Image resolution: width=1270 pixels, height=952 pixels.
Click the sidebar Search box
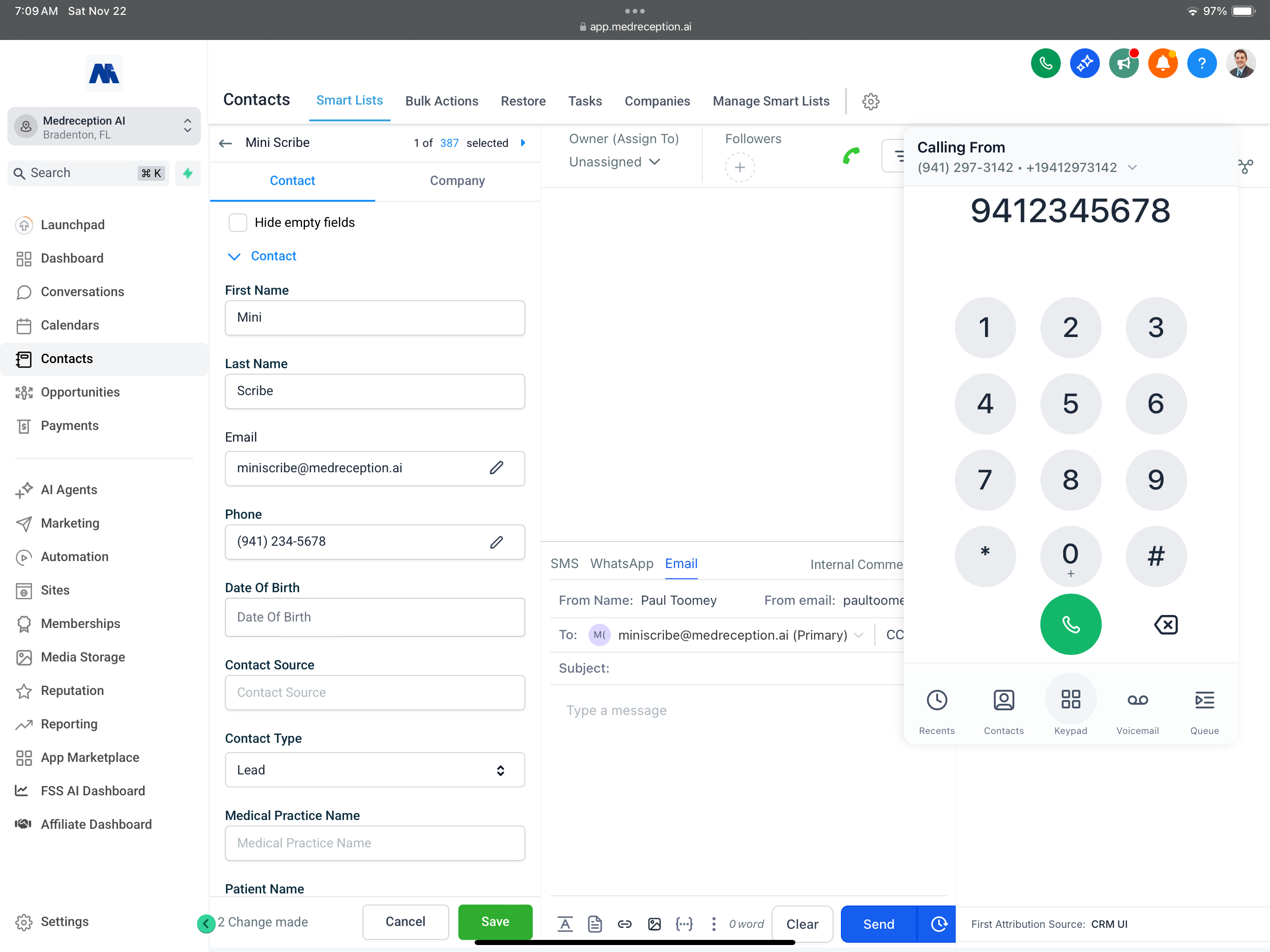tap(88, 173)
